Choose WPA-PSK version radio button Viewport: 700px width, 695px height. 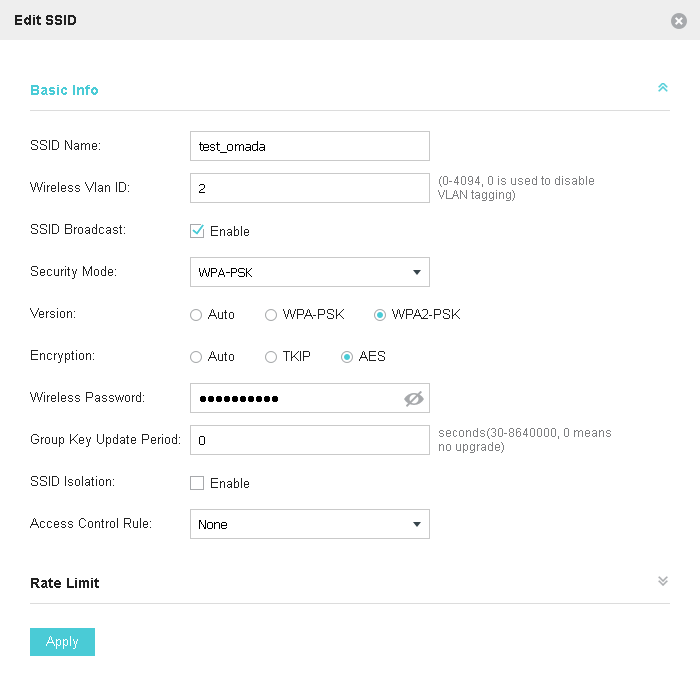coord(271,315)
